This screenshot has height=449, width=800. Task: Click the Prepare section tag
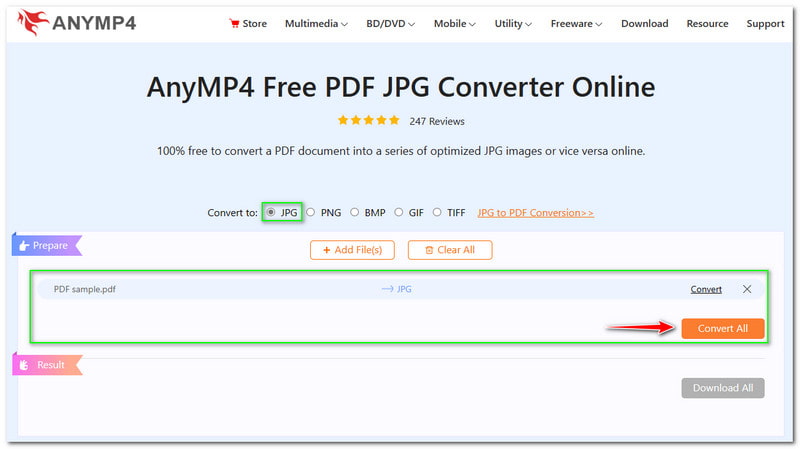47,245
